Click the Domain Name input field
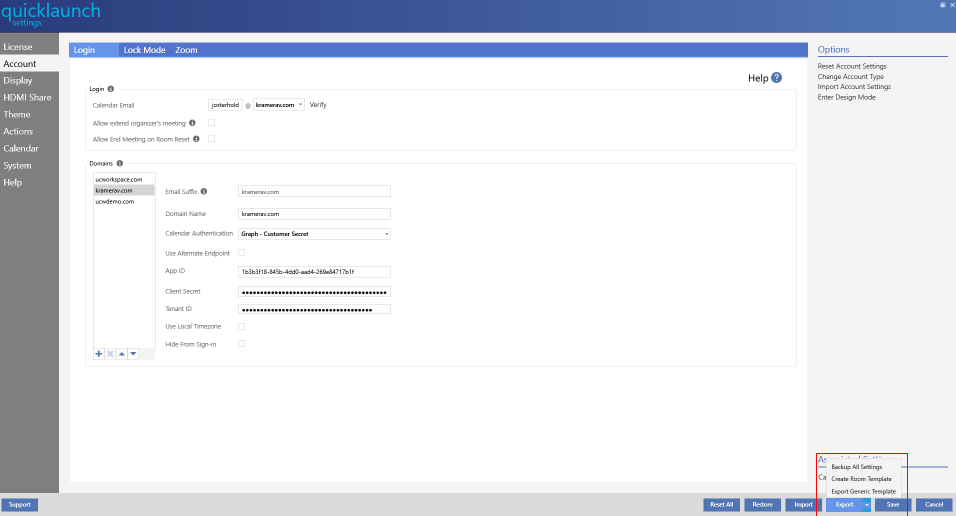The width and height of the screenshot is (956, 516). tap(314, 214)
